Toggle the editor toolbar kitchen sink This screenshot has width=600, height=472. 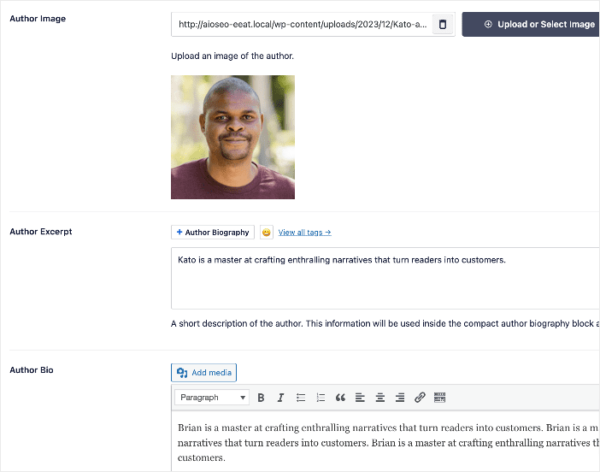coord(440,398)
